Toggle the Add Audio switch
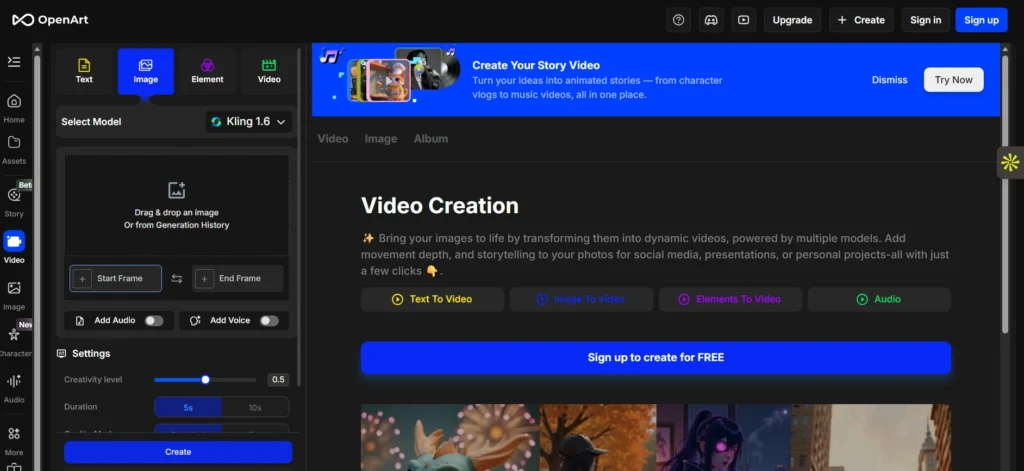The width and height of the screenshot is (1024, 471). [153, 321]
